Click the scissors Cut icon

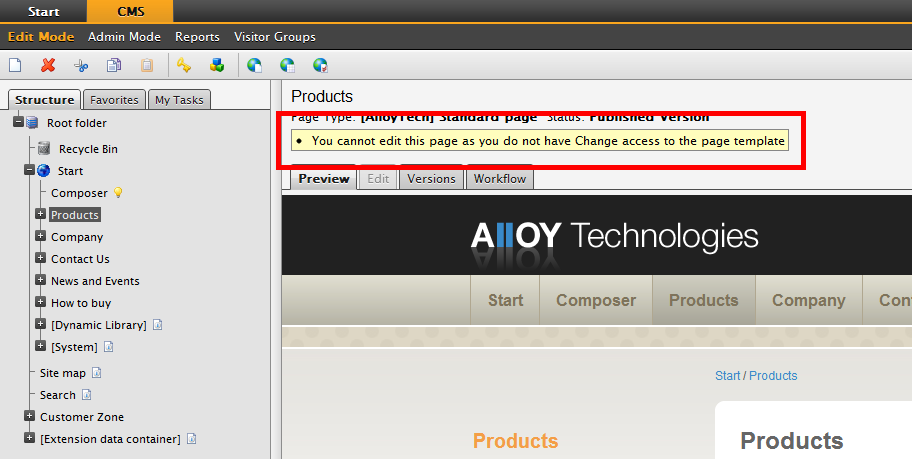(x=81, y=66)
